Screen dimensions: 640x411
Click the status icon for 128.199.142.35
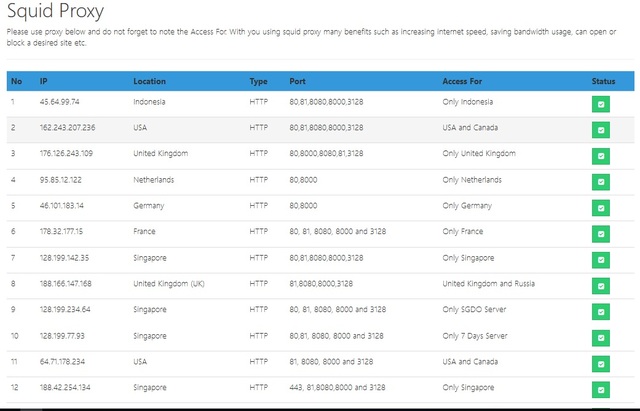pyautogui.click(x=601, y=260)
